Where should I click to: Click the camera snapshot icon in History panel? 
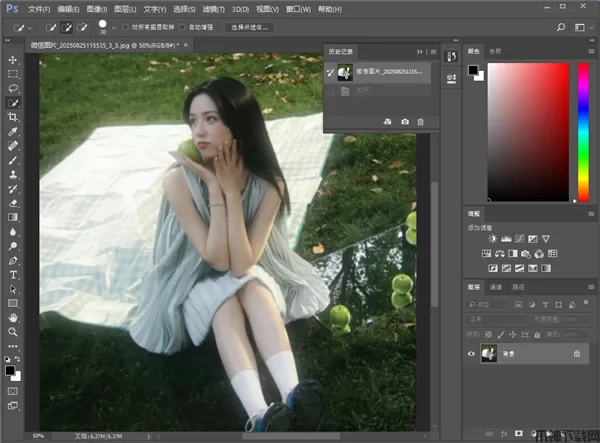(405, 121)
